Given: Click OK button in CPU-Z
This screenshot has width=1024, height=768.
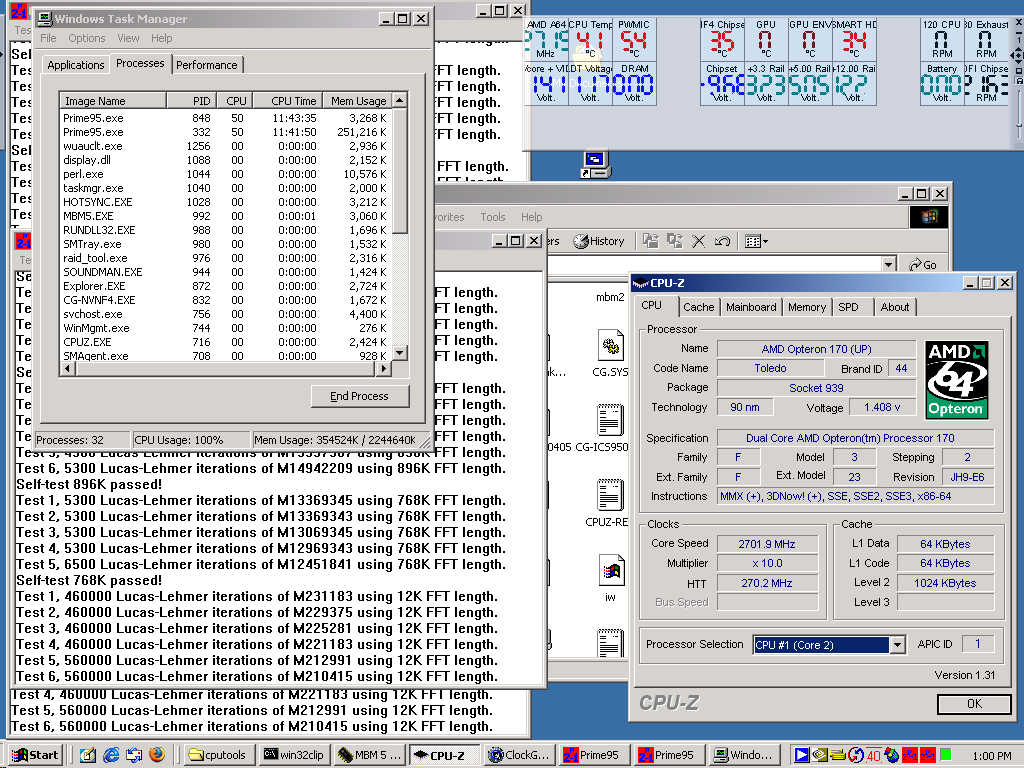Looking at the screenshot, I should tap(974, 703).
